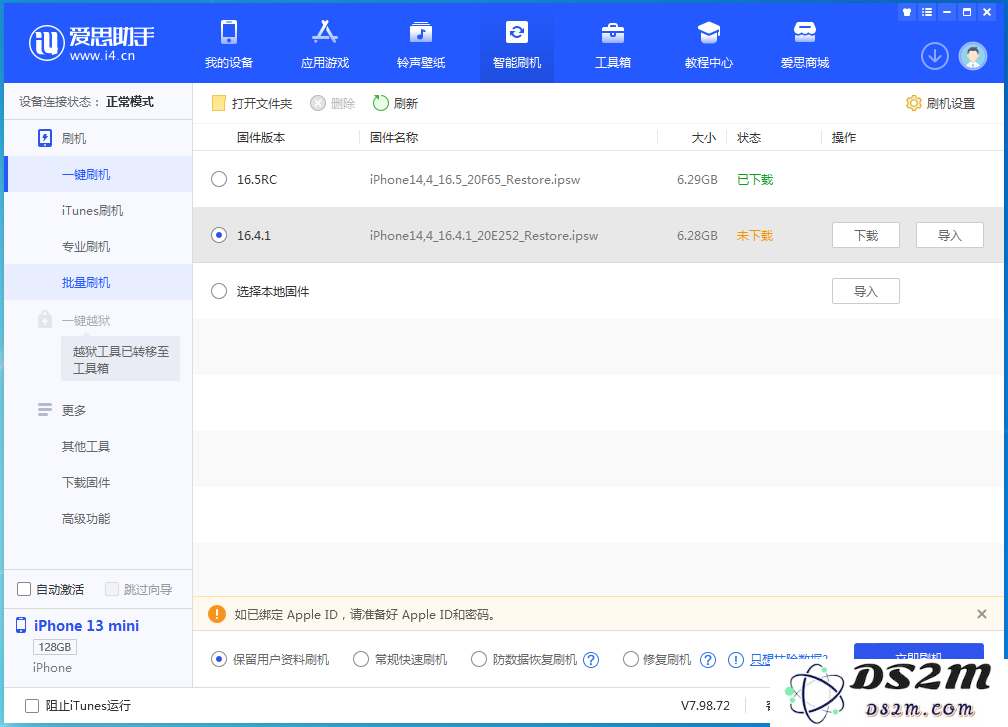Dismiss the Apple ID warning banner
The image size is (1008, 727).
[982, 614]
